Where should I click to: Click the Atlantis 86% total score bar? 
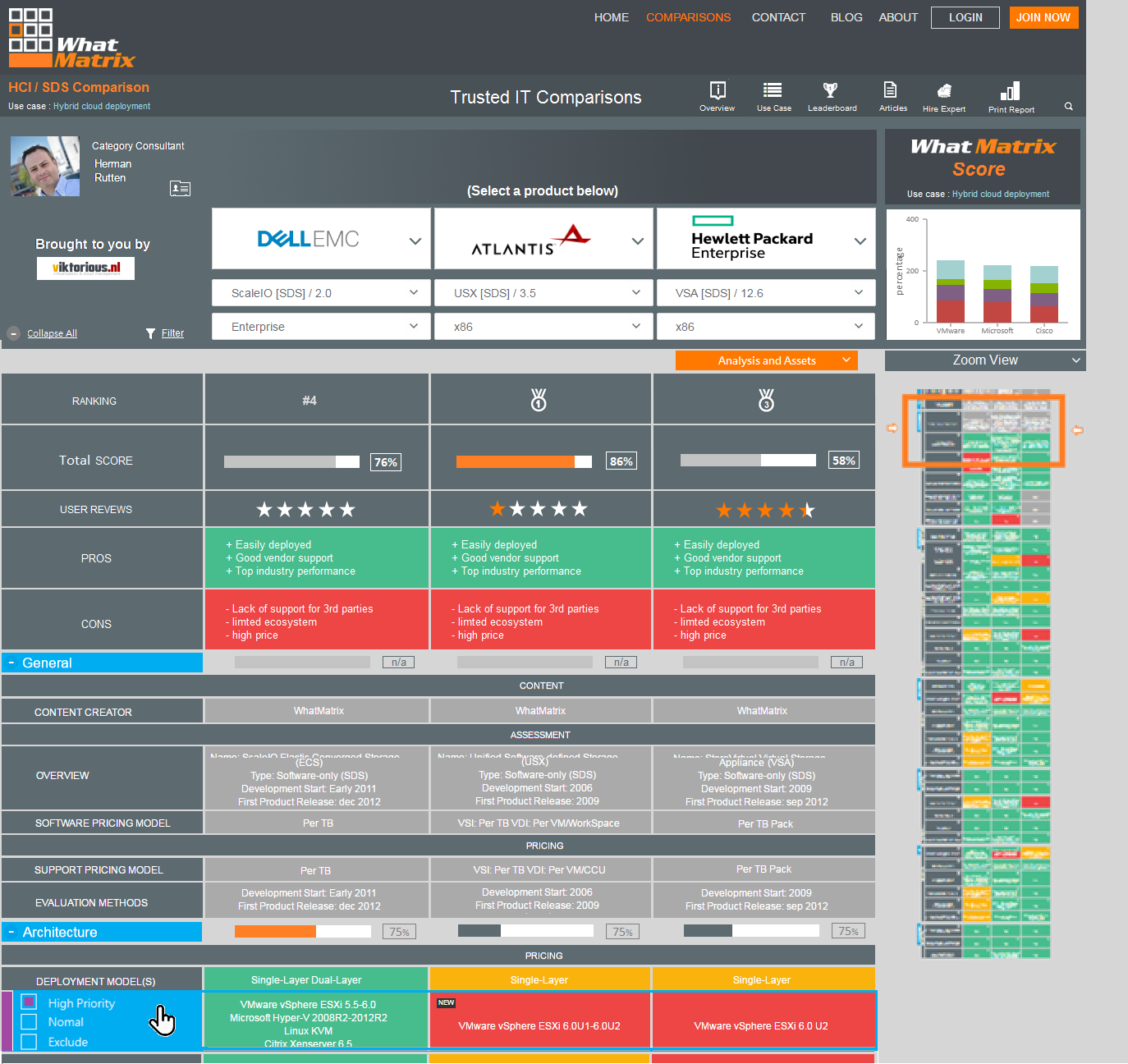[524, 461]
